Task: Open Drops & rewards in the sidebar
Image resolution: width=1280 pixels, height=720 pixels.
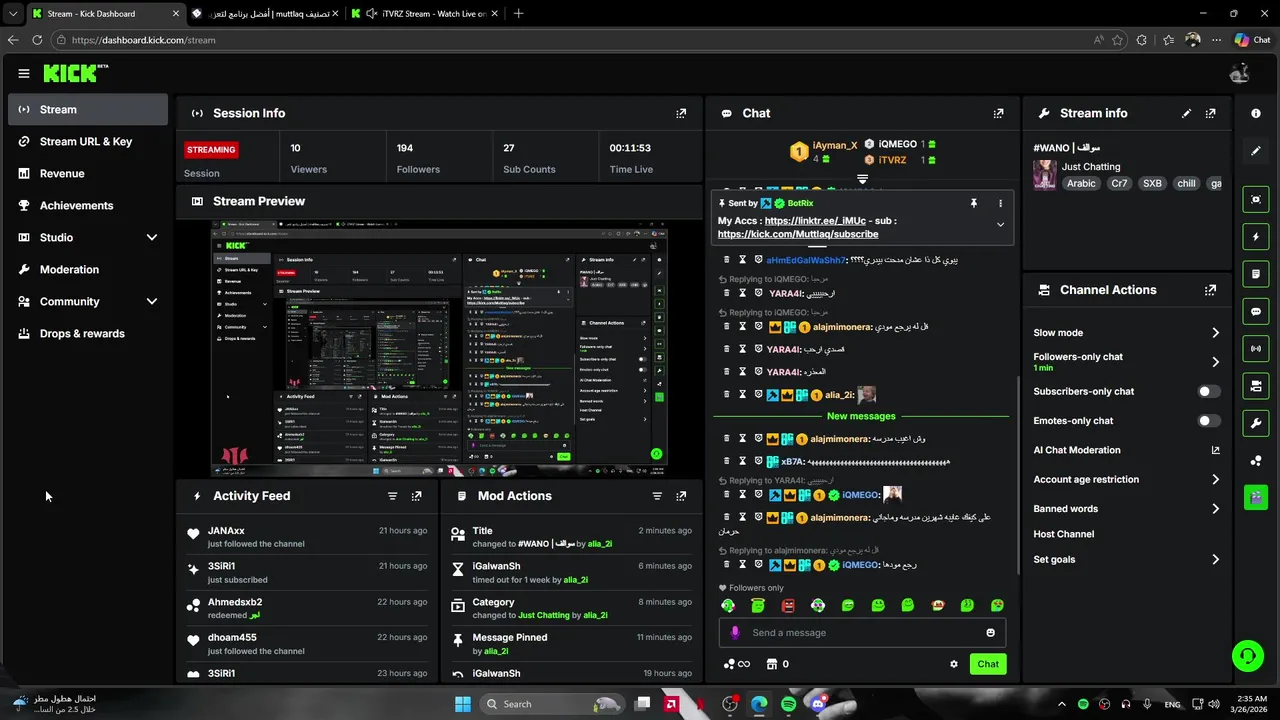Action: point(88,334)
